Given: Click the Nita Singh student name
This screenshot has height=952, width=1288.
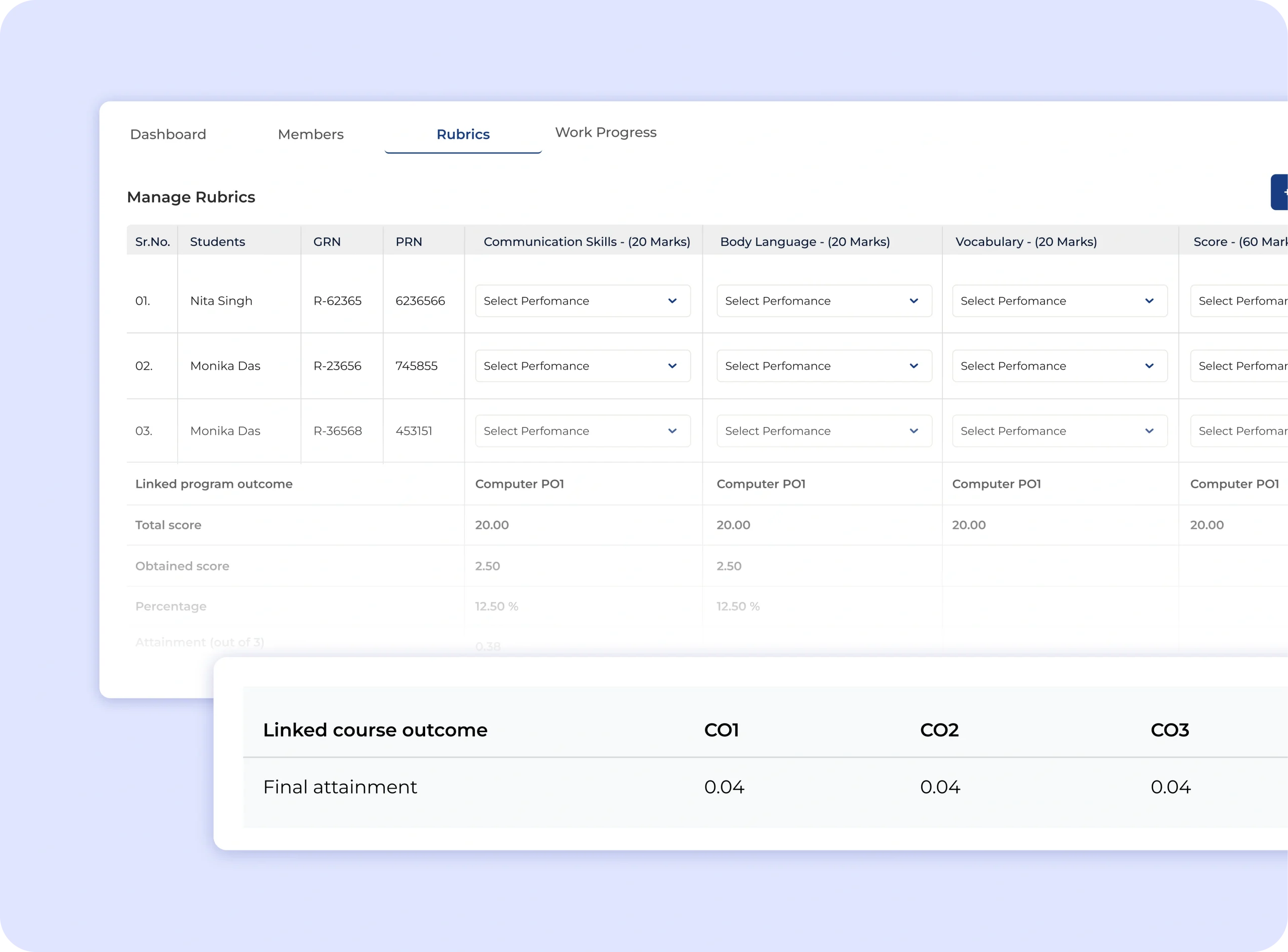Looking at the screenshot, I should [221, 301].
